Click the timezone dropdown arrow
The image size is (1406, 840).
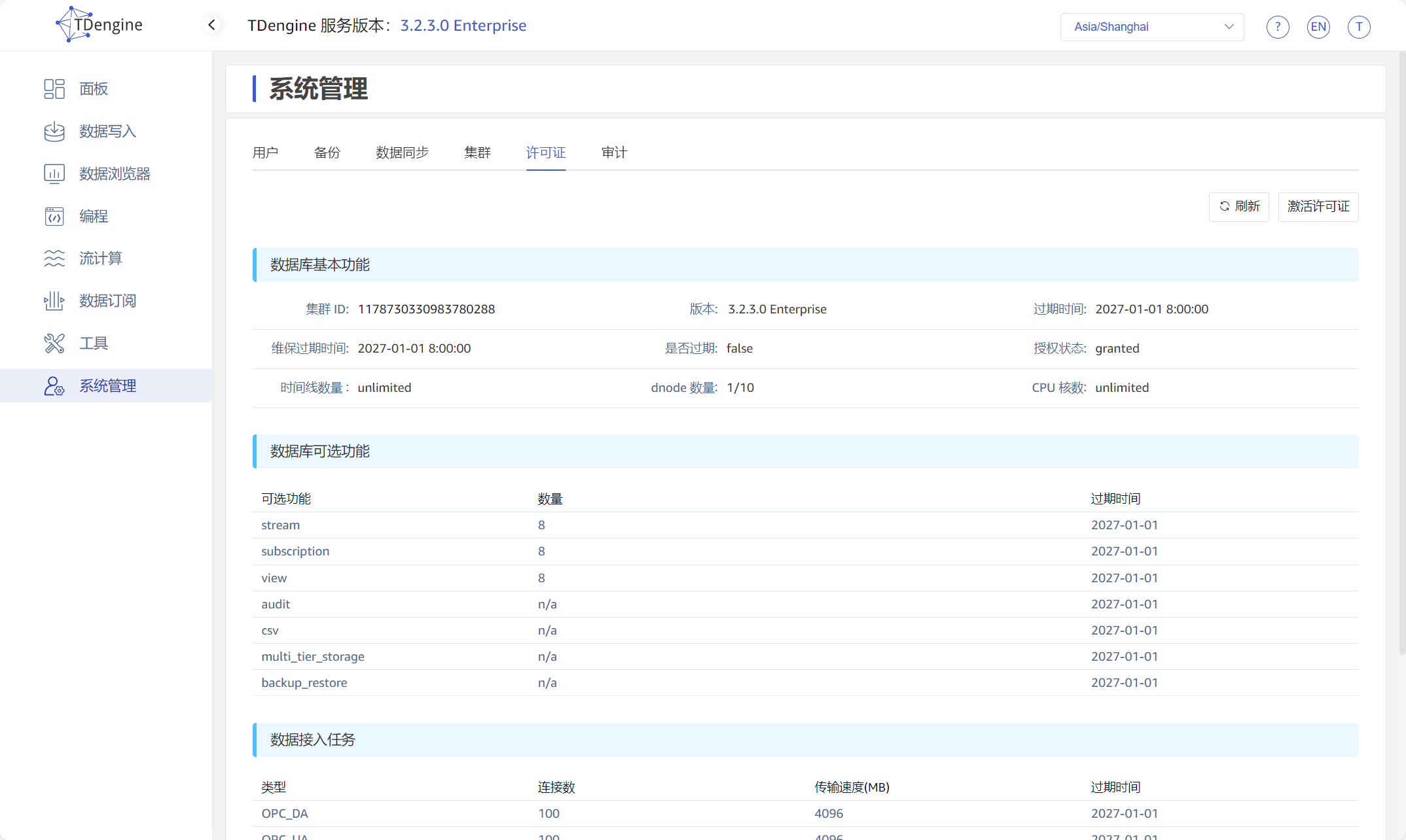click(x=1229, y=27)
